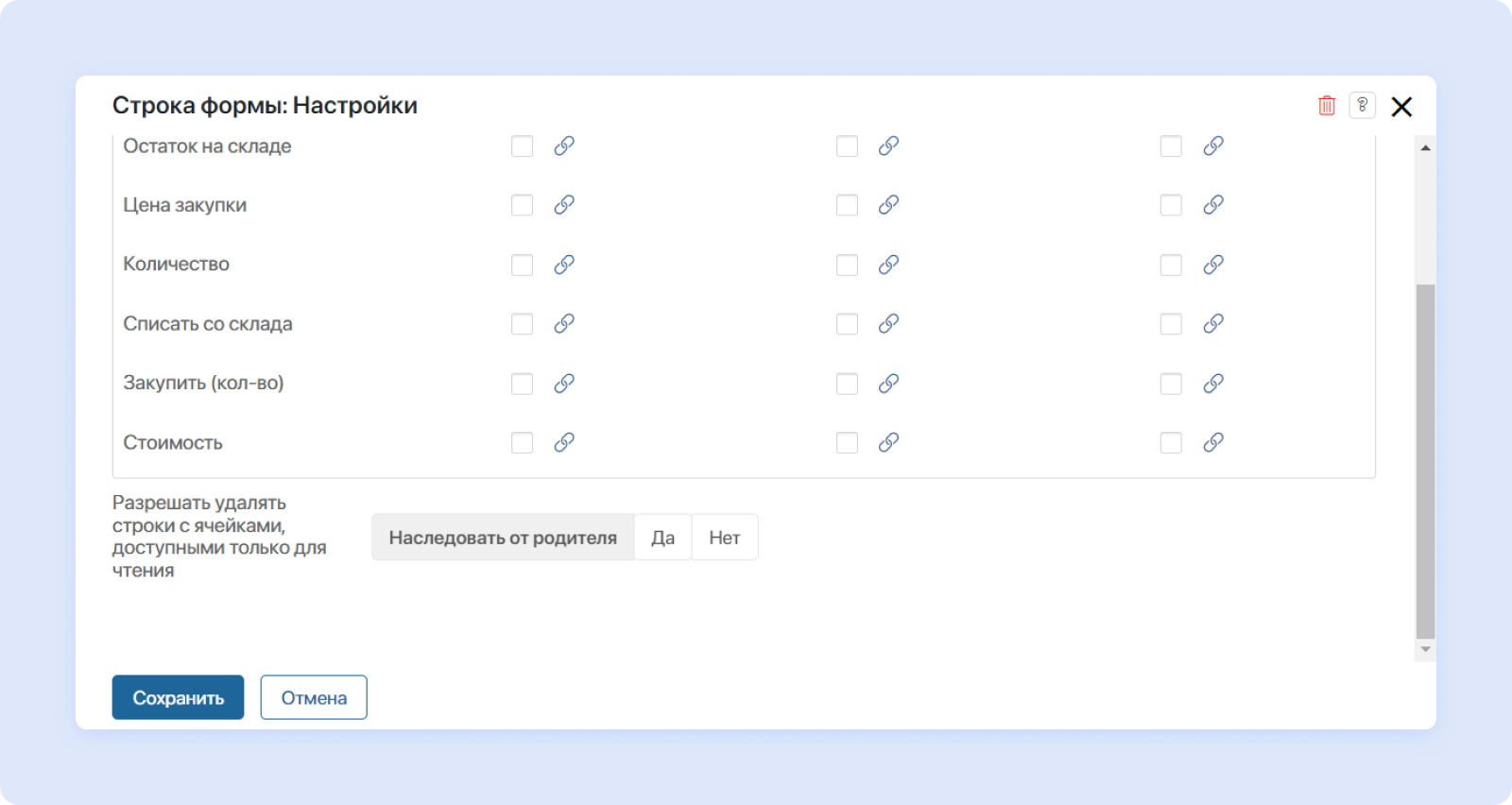Click the scrollbar down arrow
This screenshot has width=1512, height=805.
[x=1426, y=650]
